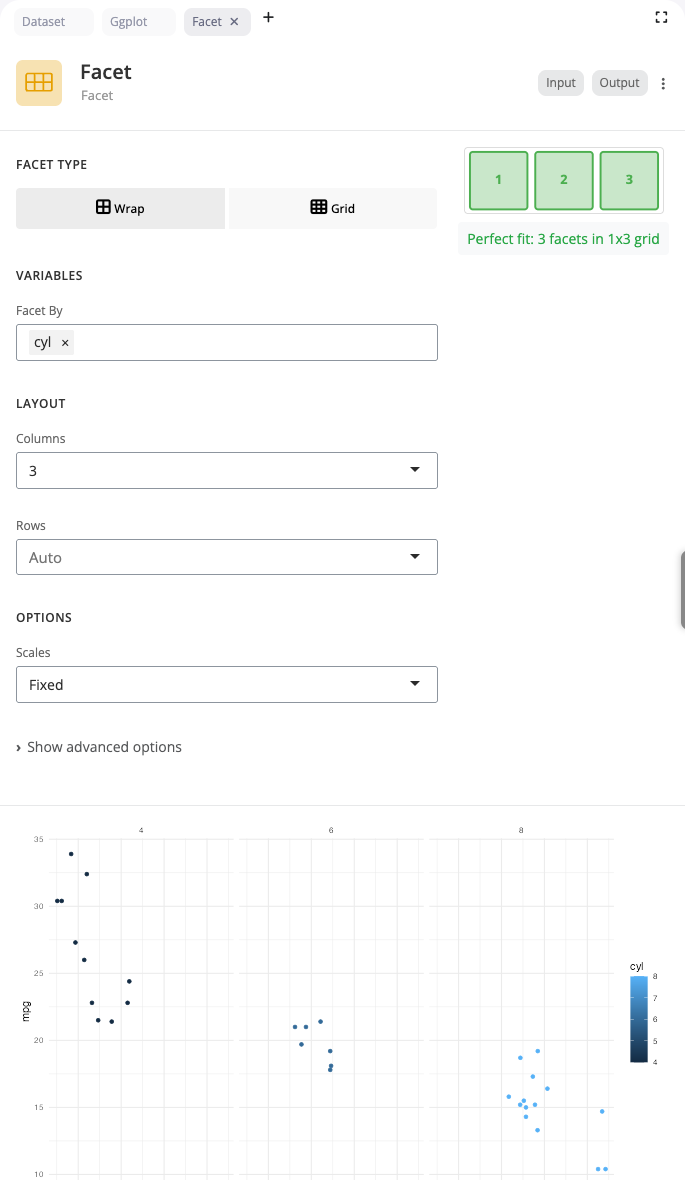Click the yellow Facet block icon

(39, 82)
